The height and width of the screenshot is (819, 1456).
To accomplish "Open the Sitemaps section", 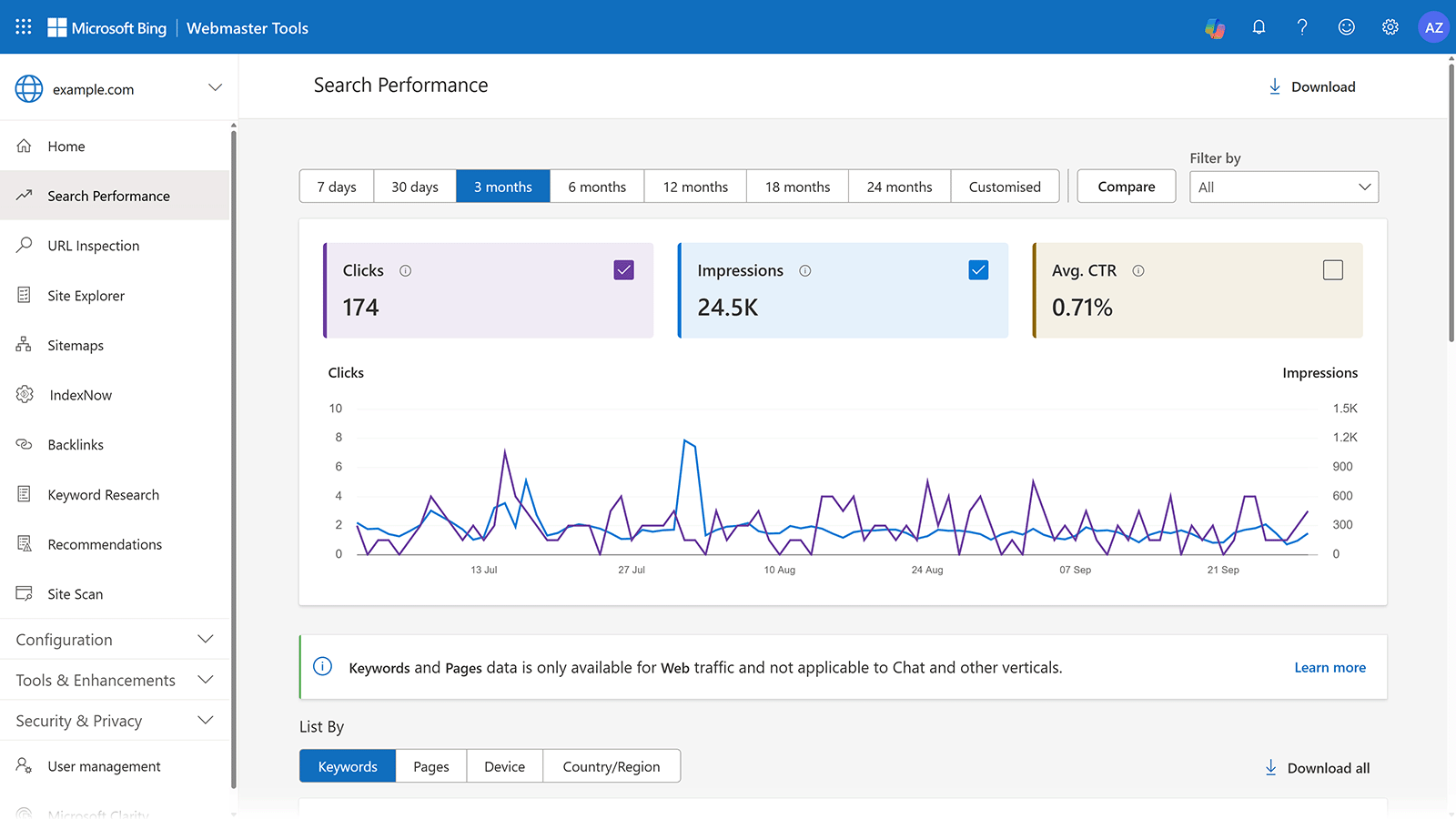I will click(76, 345).
